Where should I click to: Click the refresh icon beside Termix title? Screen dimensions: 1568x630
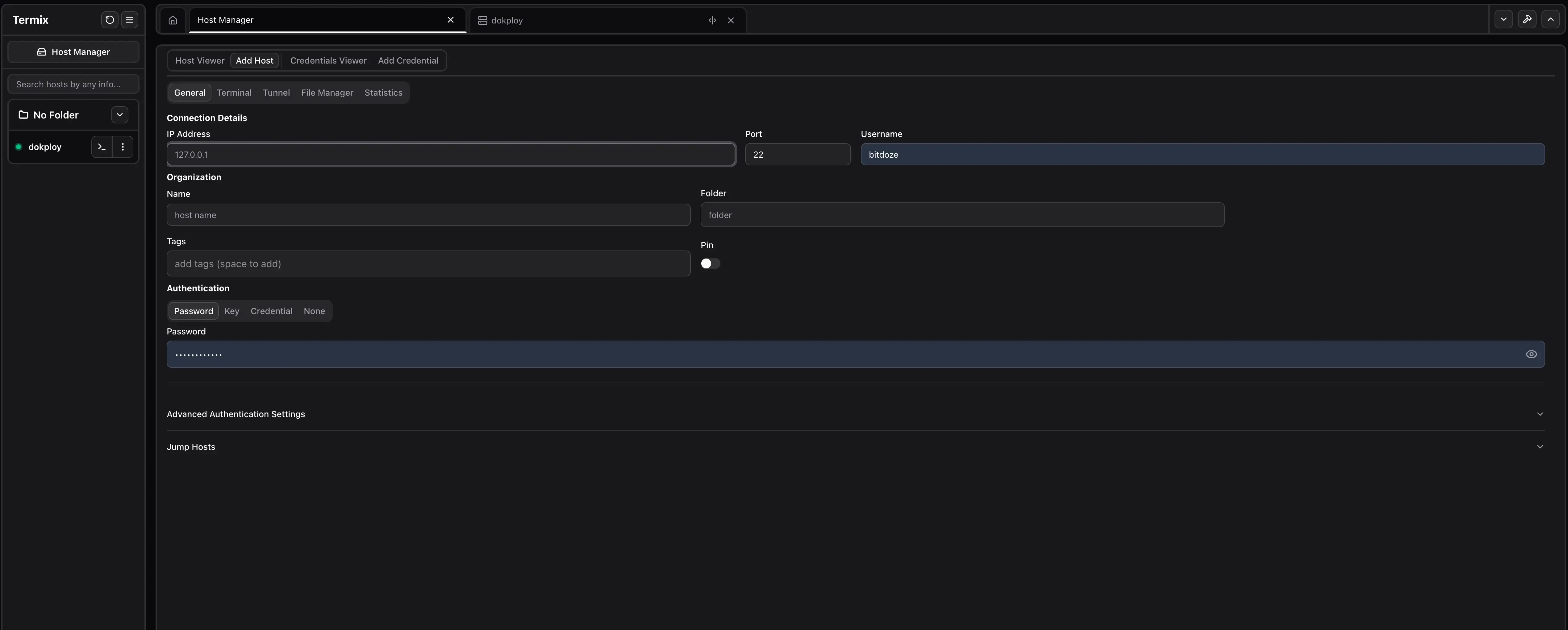(110, 19)
